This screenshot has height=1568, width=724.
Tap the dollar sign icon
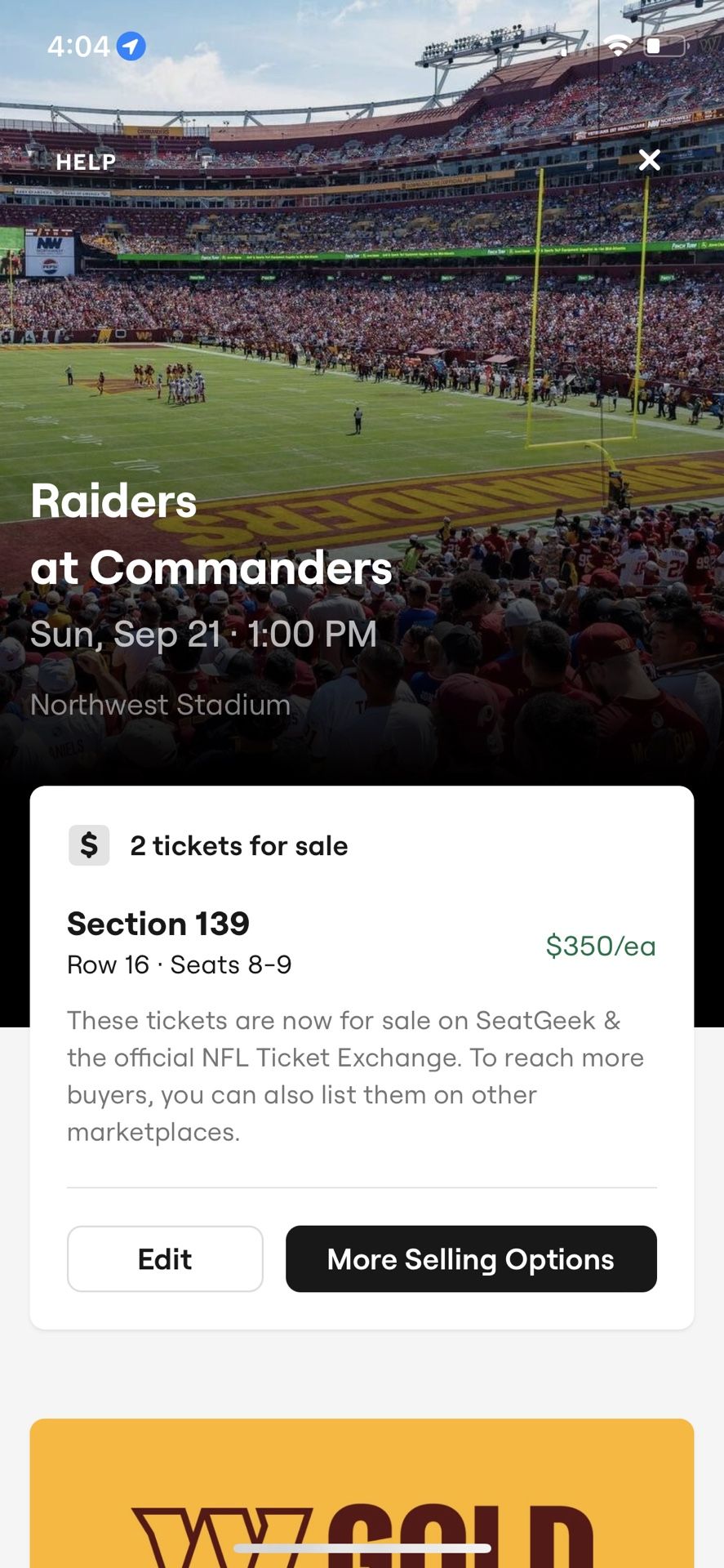(x=89, y=845)
